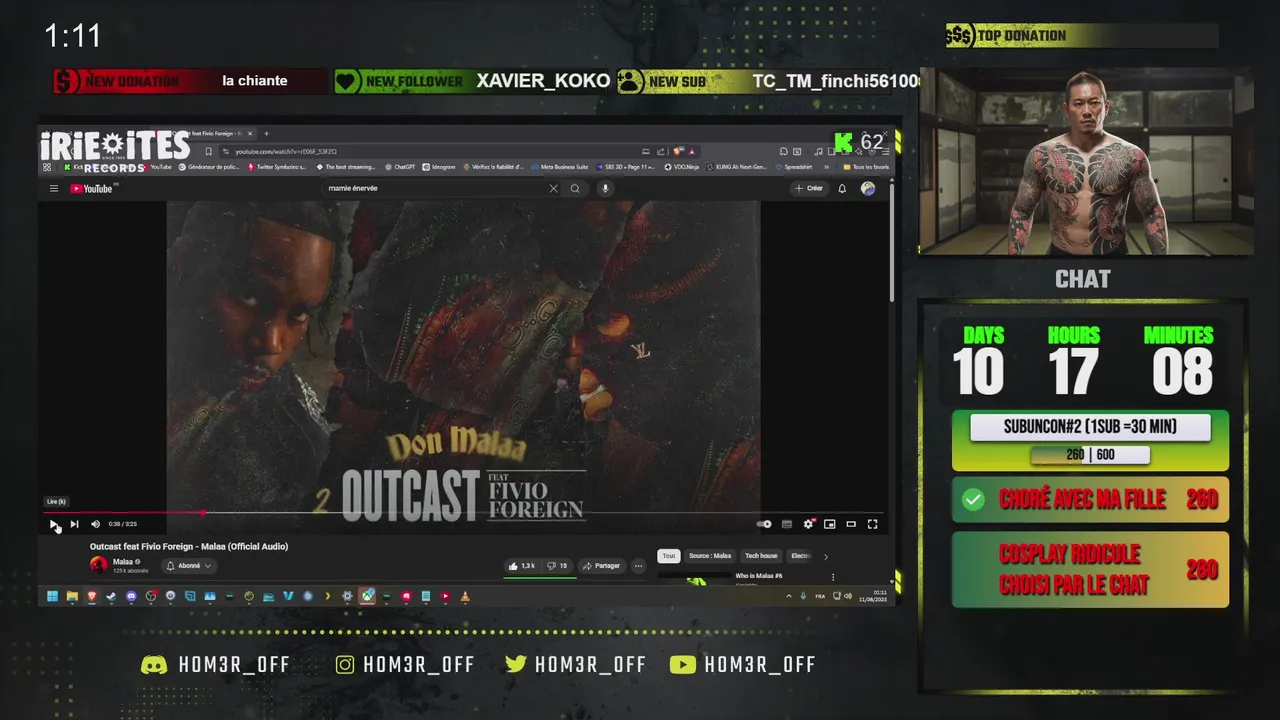This screenshot has width=1280, height=720.
Task: Open the ChatGPT bookmark
Action: point(400,167)
